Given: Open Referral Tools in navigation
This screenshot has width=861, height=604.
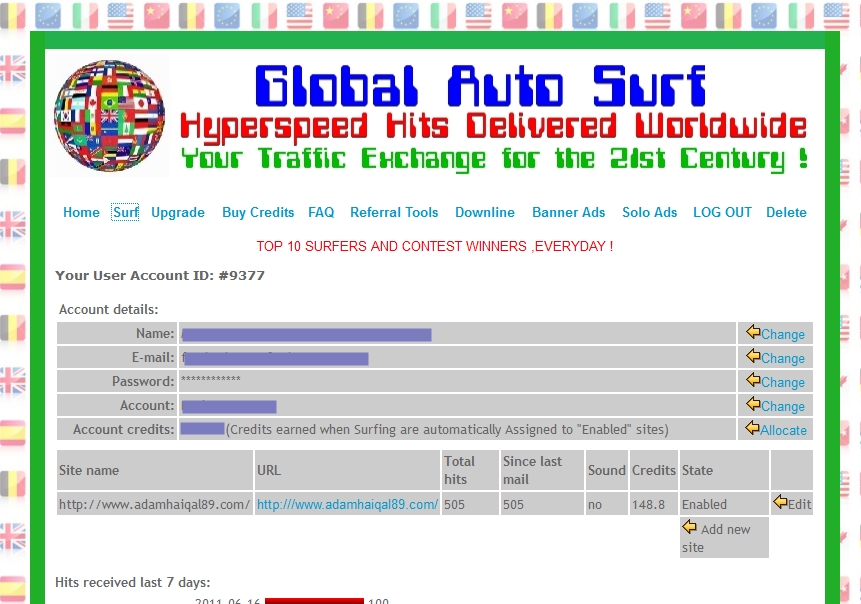Looking at the screenshot, I should point(394,212).
